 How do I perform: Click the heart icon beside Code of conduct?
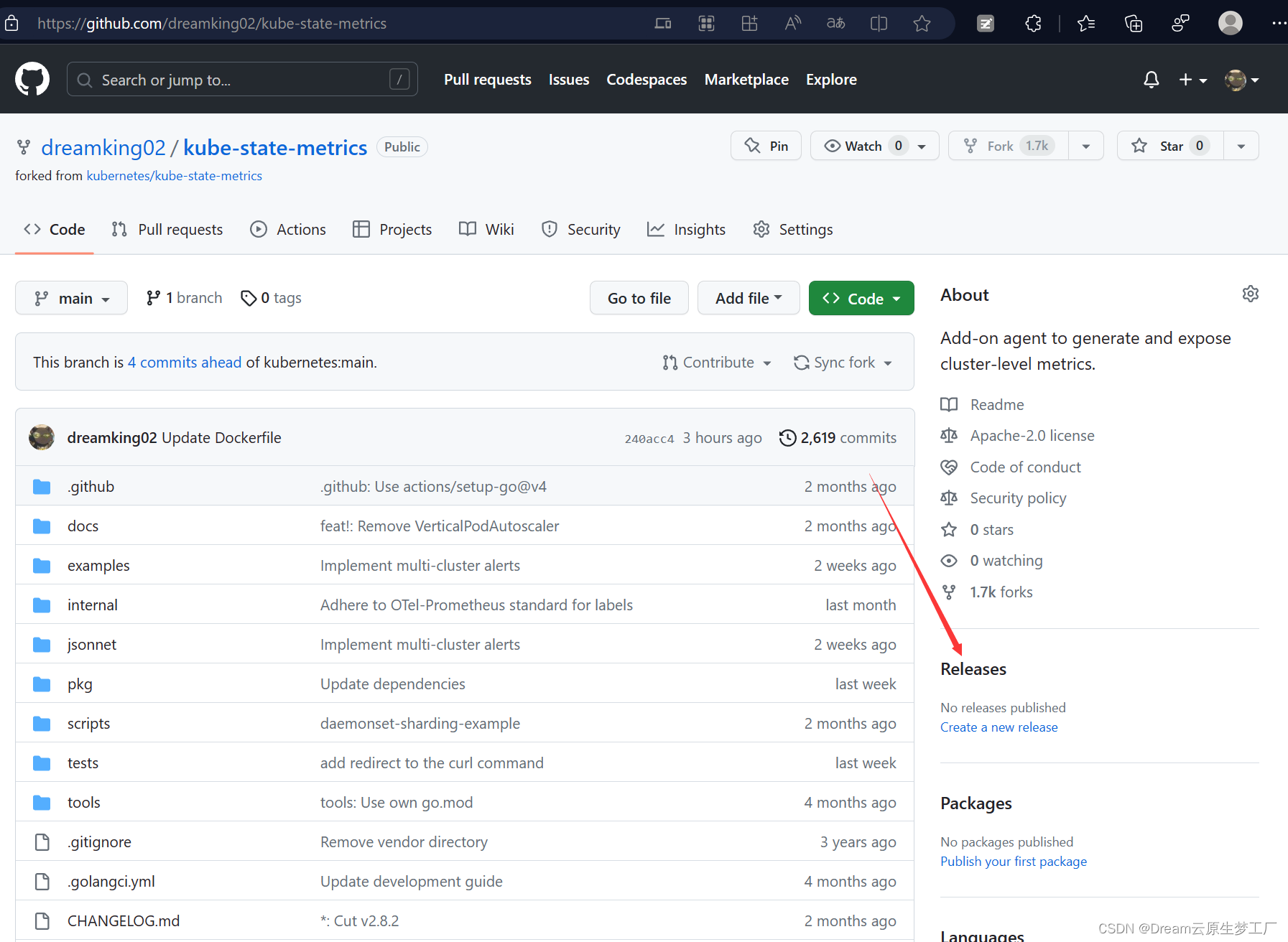(x=949, y=467)
